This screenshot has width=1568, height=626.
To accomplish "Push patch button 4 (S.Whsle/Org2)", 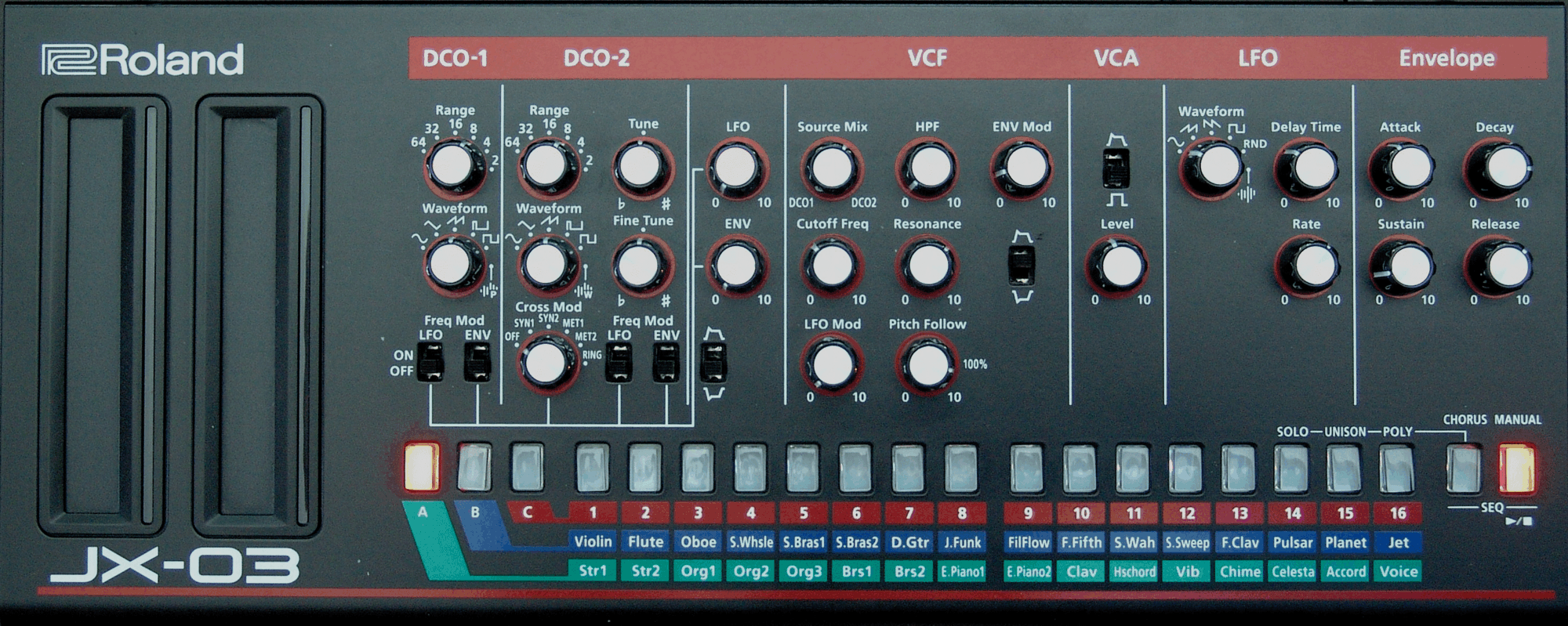I will [x=750, y=468].
